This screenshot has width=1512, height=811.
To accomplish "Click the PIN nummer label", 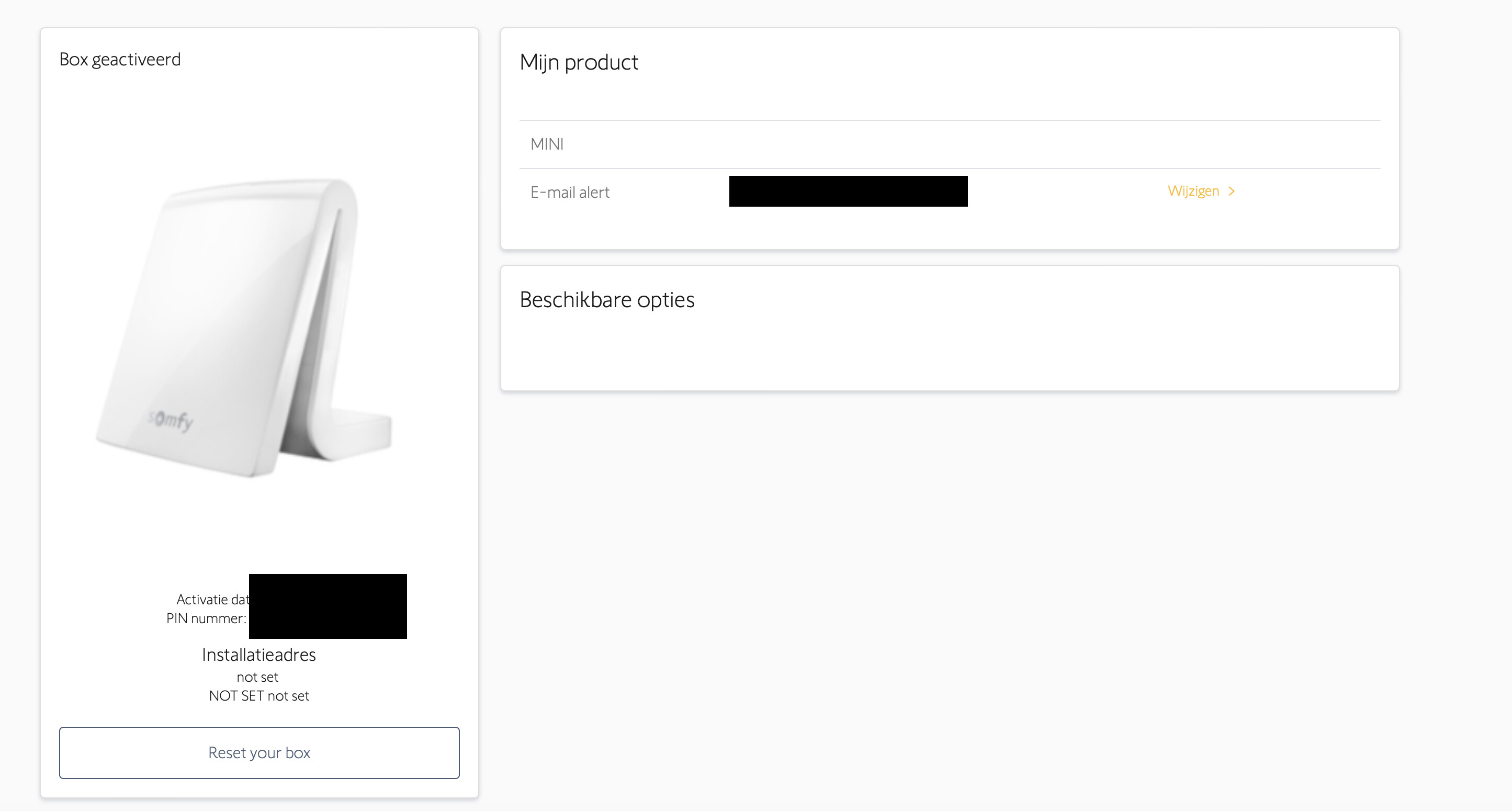I will tap(206, 618).
